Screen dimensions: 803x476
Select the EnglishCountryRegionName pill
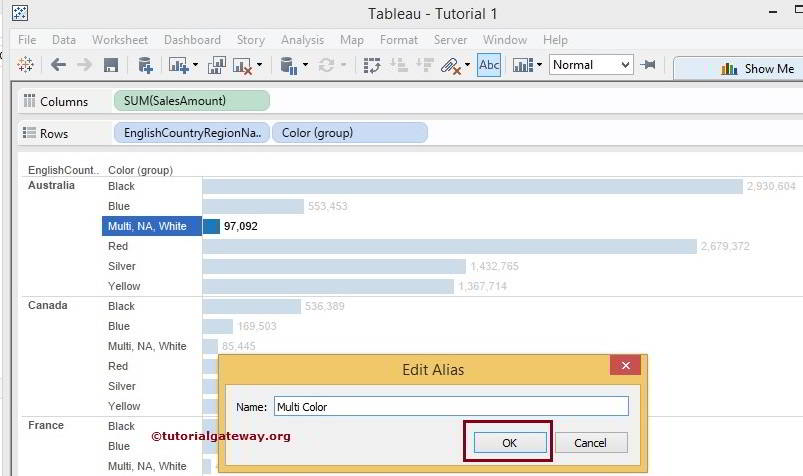point(192,133)
